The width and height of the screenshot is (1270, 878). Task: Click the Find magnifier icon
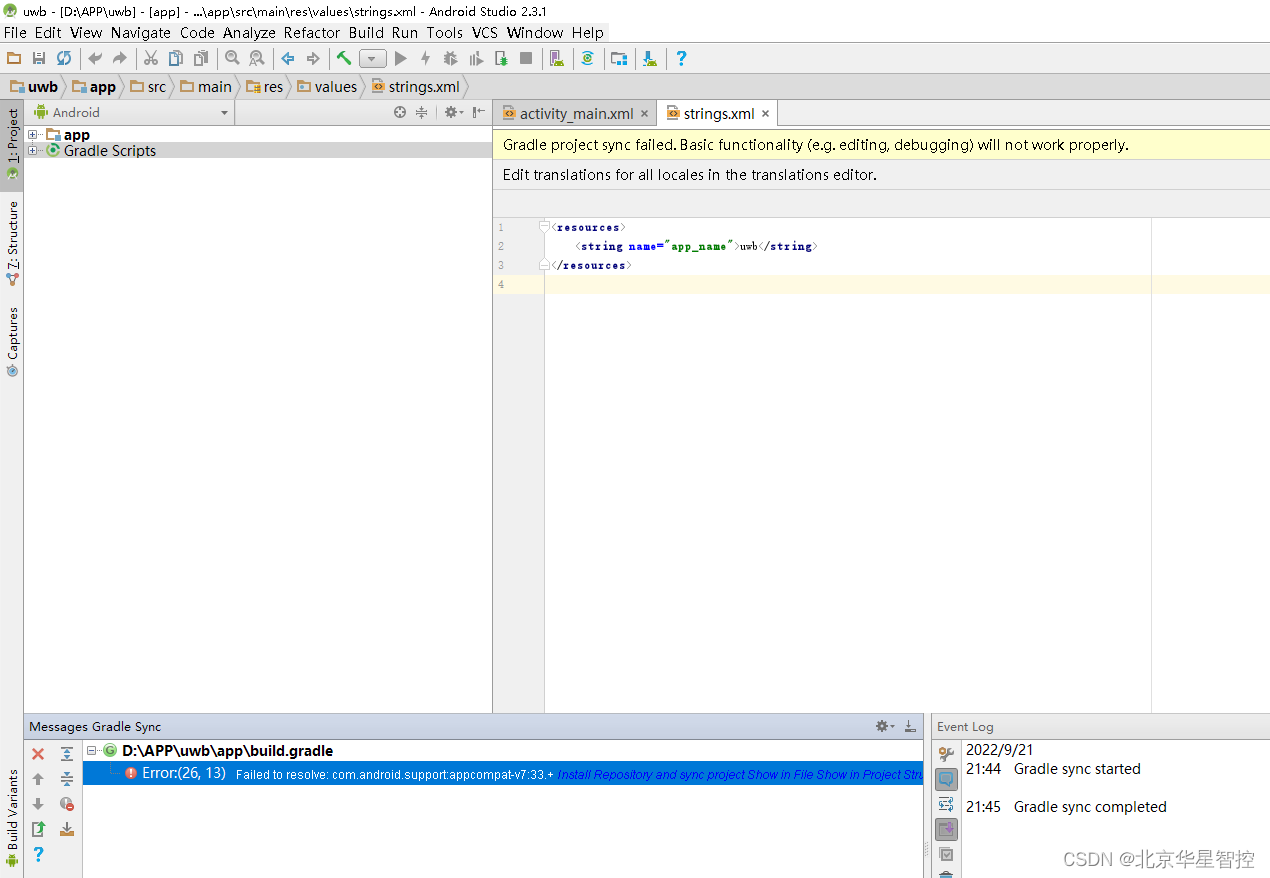coord(232,59)
